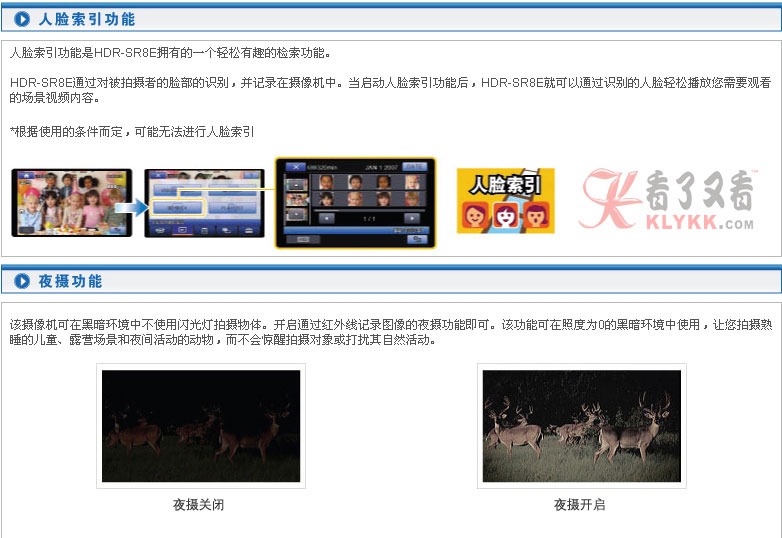This screenshot has height=538, width=782.
Task: Click the previous page arrow in face index screen
Action: click(327, 218)
